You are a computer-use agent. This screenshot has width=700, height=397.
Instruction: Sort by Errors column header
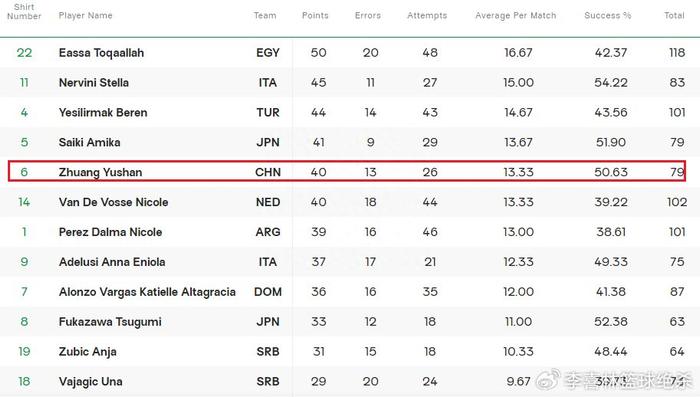(x=368, y=16)
